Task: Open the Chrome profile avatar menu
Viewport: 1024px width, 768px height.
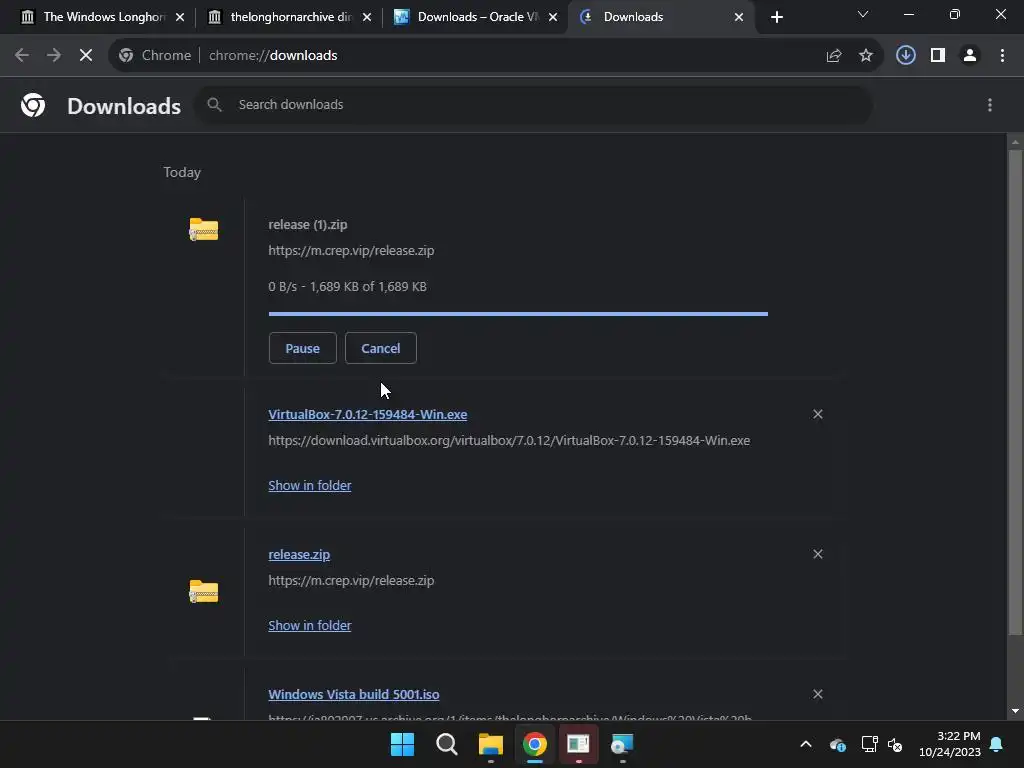Action: (970, 56)
